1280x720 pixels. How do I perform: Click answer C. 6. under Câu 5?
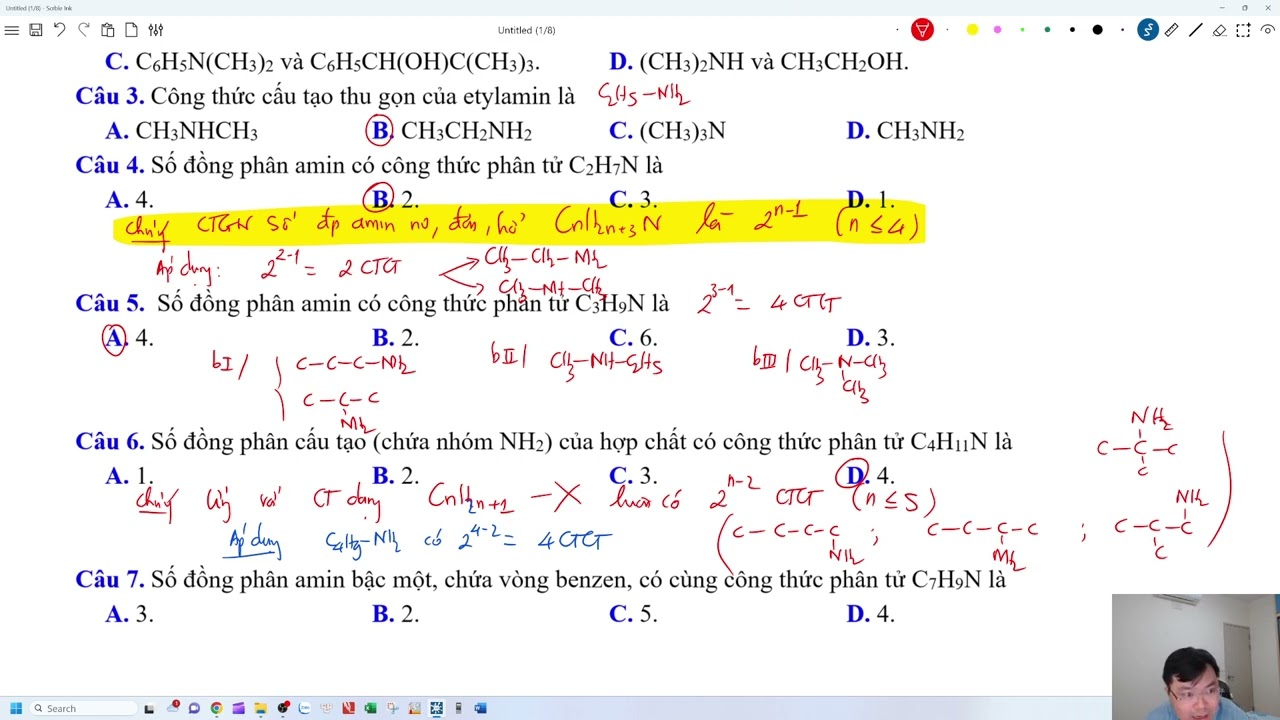click(x=633, y=338)
